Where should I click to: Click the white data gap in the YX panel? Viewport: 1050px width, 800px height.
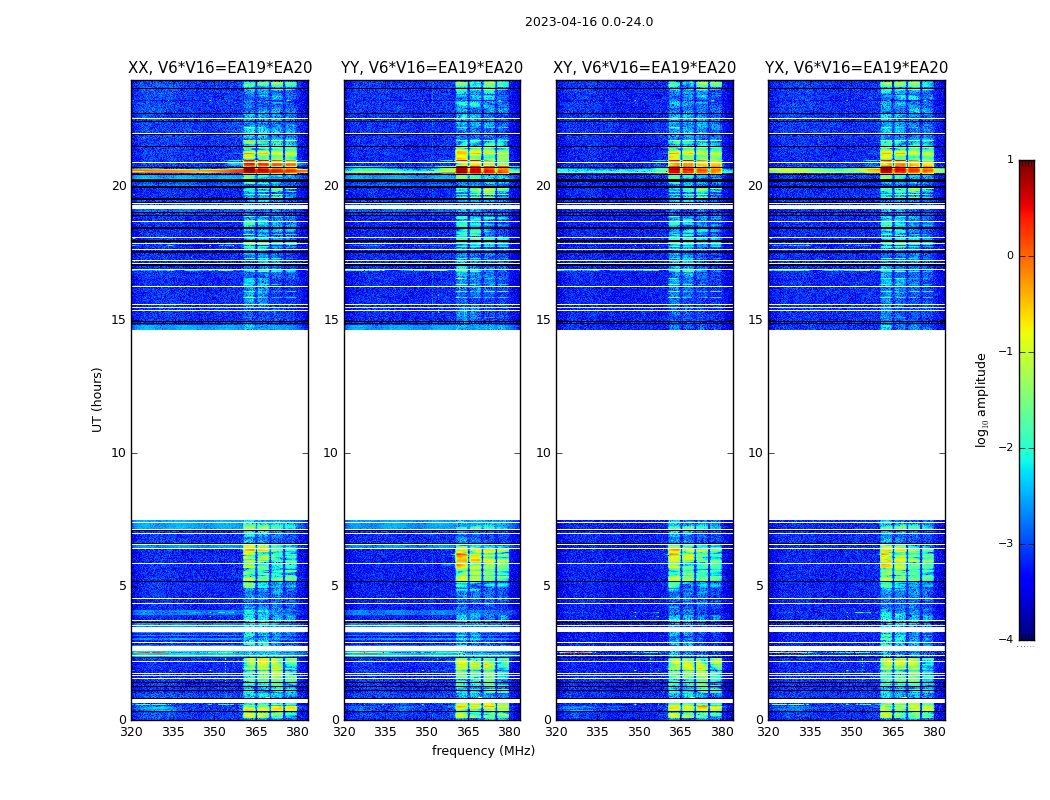tap(856, 425)
